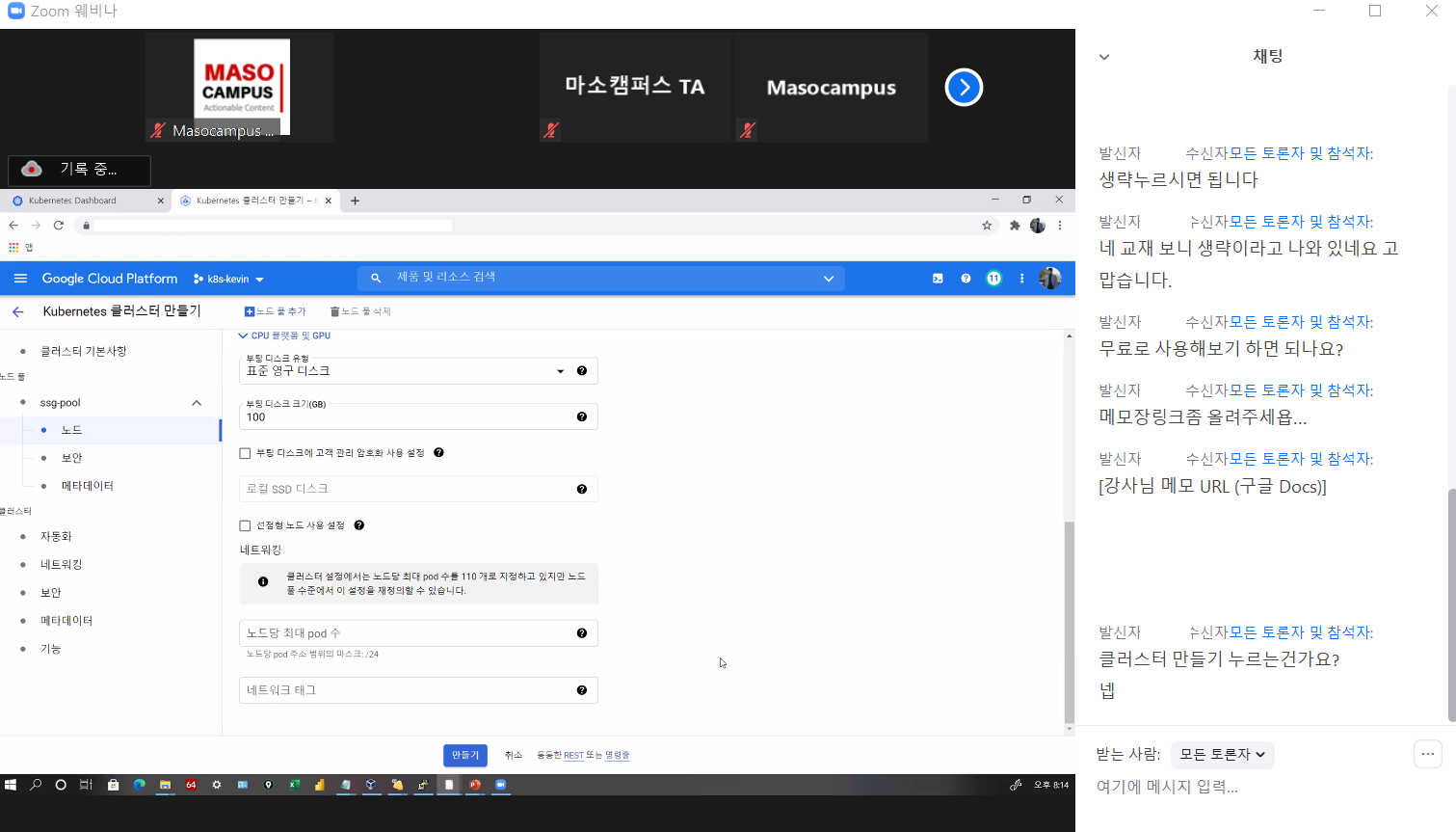Image resolution: width=1456 pixels, height=832 pixels.
Task: Click the help icon beside boot disk size
Action: click(x=582, y=416)
